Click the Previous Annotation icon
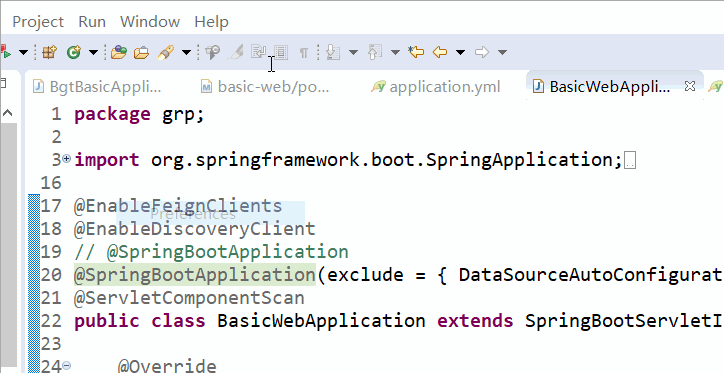Image resolution: width=724 pixels, height=373 pixels. pyautogui.click(x=374, y=52)
